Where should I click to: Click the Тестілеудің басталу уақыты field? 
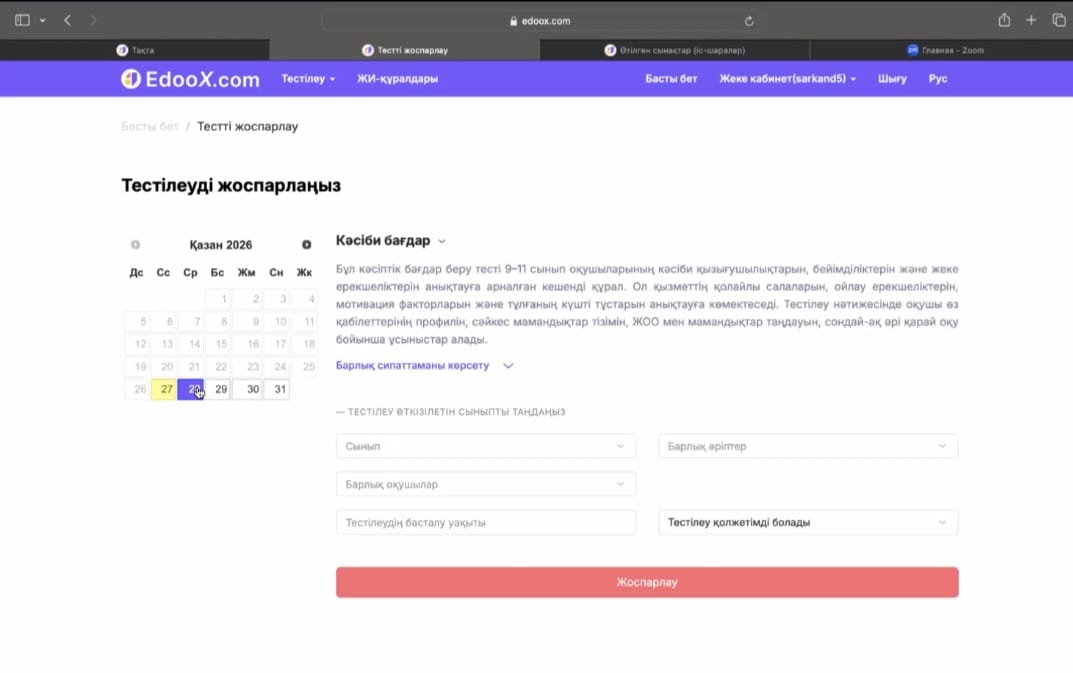point(486,522)
